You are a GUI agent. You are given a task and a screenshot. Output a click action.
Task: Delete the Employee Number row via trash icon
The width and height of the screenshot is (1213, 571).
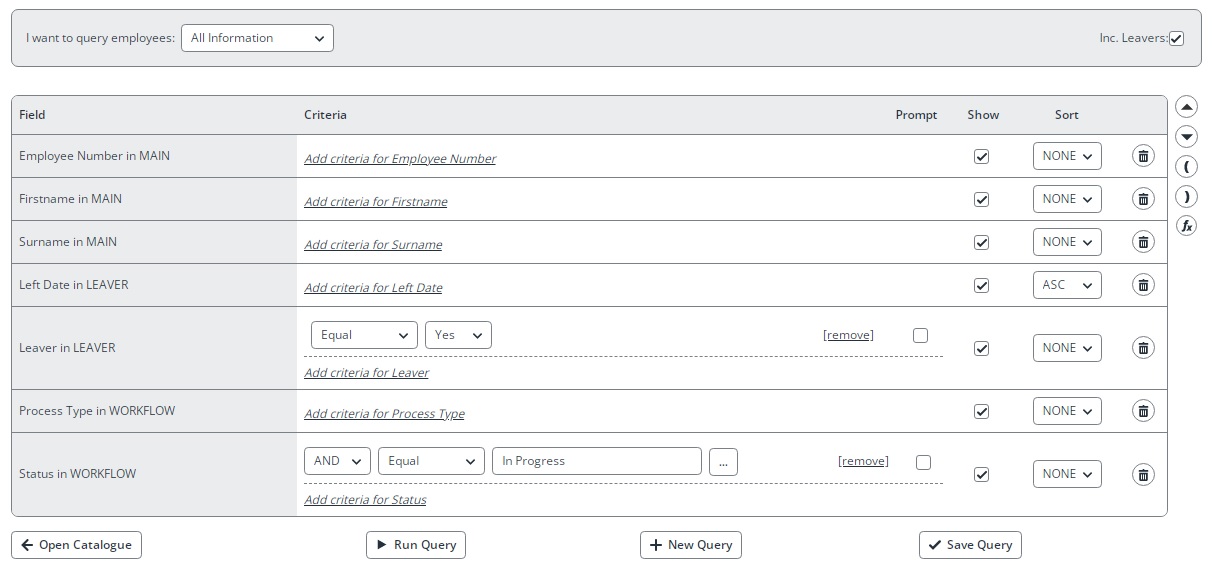click(x=1143, y=156)
